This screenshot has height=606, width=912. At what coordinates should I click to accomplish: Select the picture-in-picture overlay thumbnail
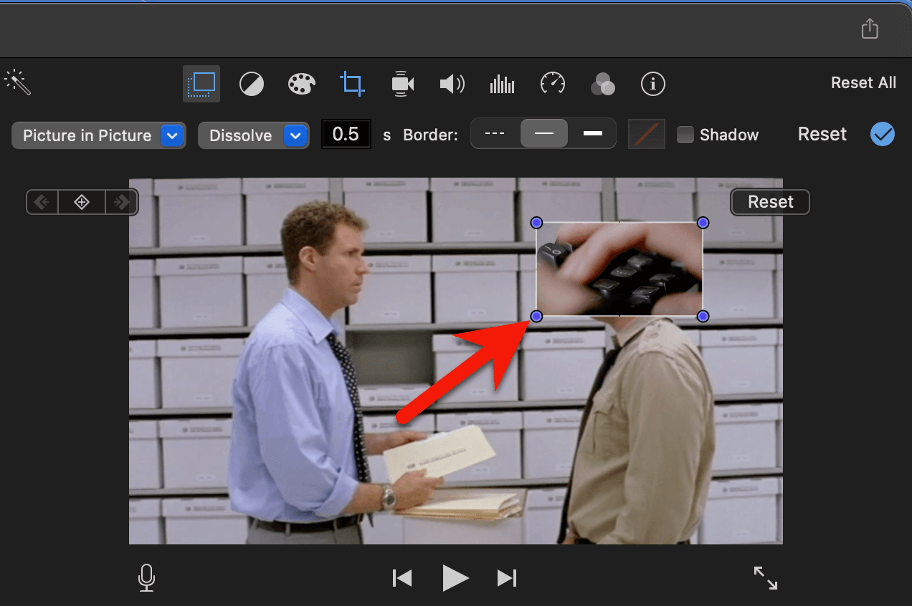tap(619, 269)
